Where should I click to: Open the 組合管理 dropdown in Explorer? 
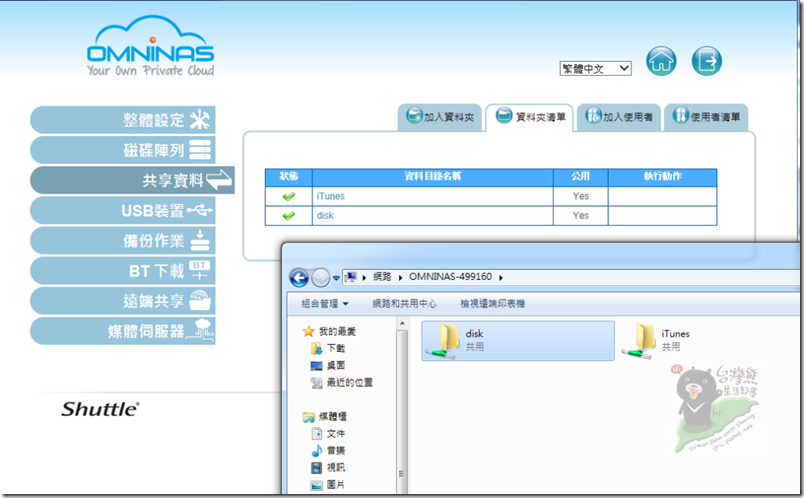click(325, 304)
